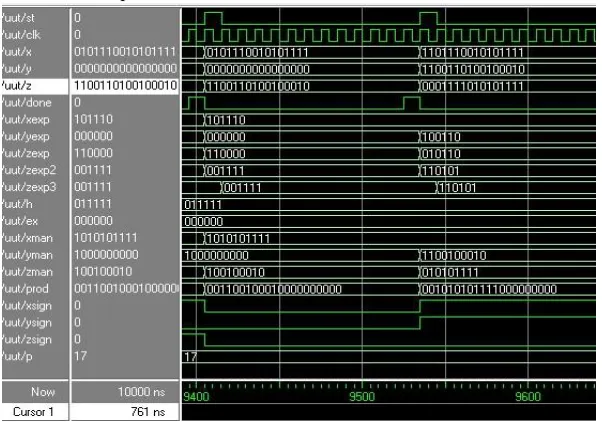This screenshot has height=422, width=602.
Task: Click waveform value 100110 on the yexp trace
Action: 441,137
